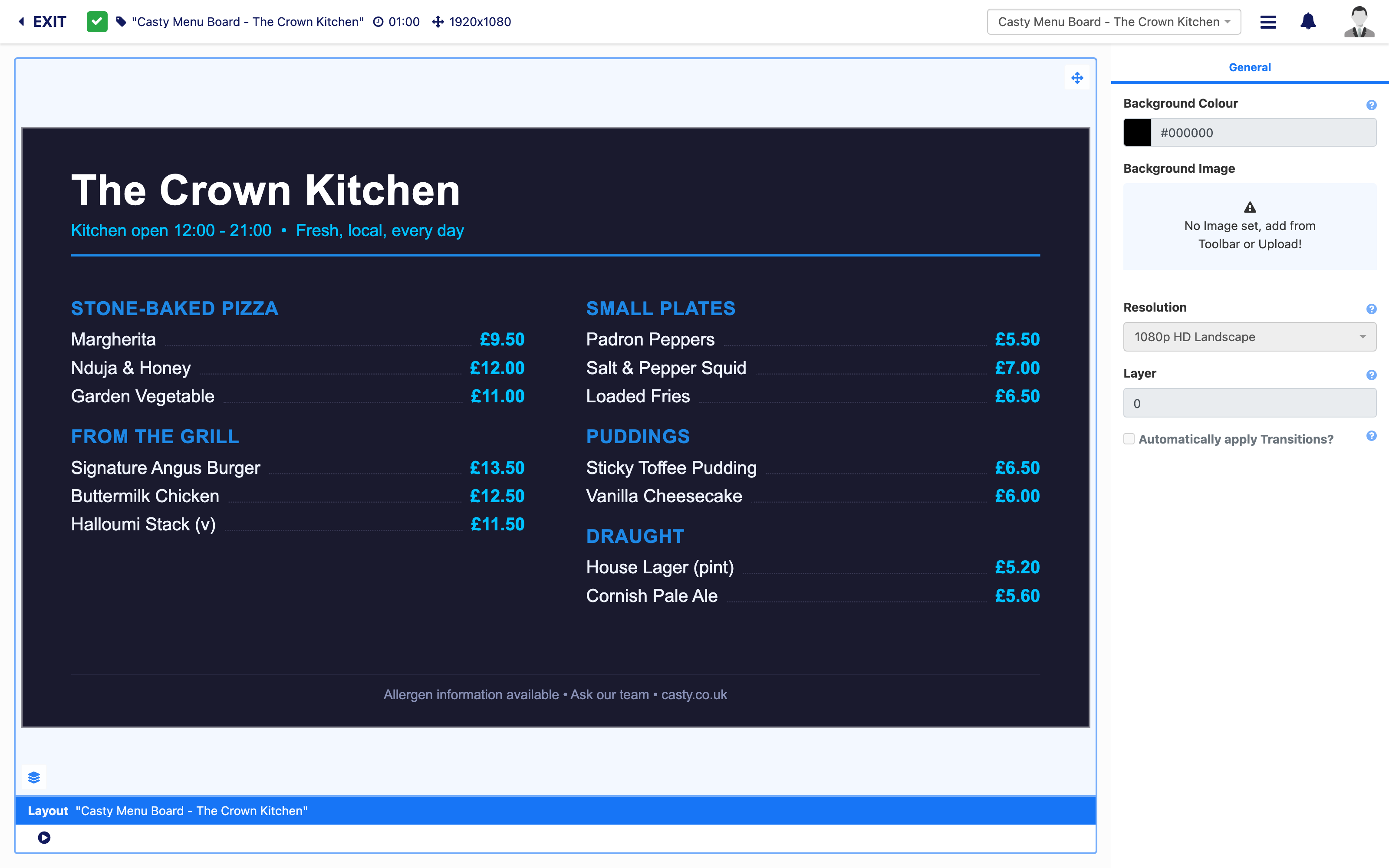Select the blue Layout bar in timeline

click(556, 811)
